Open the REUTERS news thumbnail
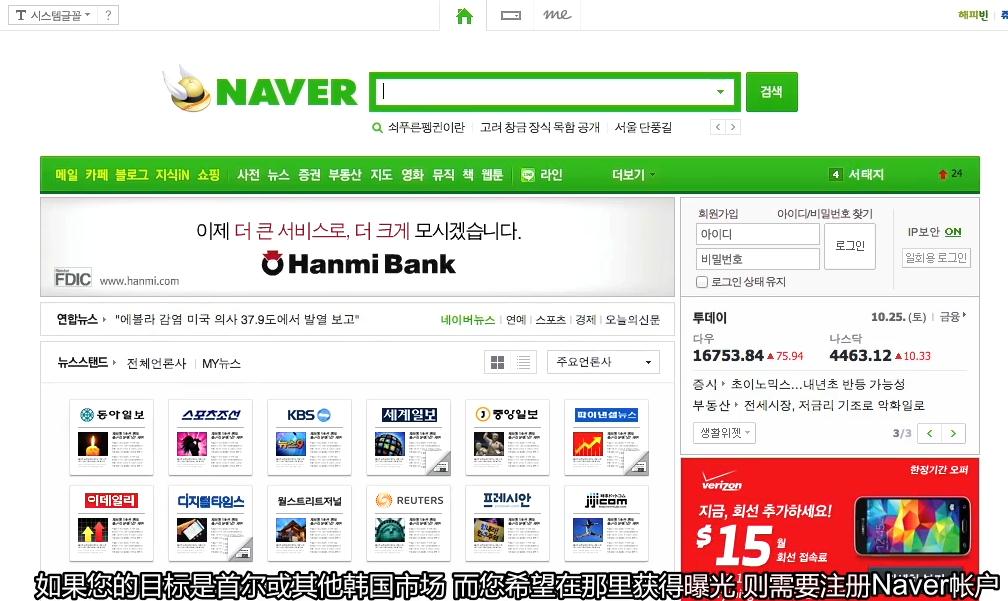This screenshot has height=601, width=1008. [408, 523]
